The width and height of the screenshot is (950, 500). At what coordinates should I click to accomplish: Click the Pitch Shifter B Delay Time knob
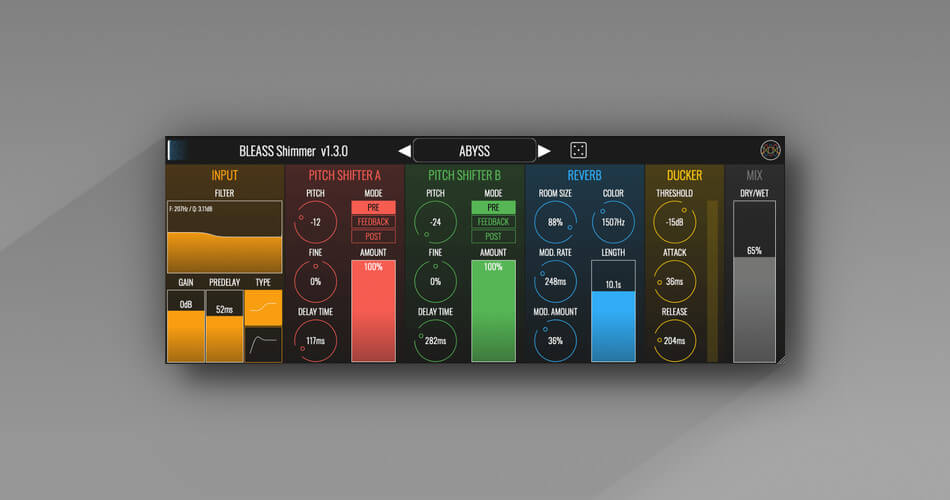point(435,340)
